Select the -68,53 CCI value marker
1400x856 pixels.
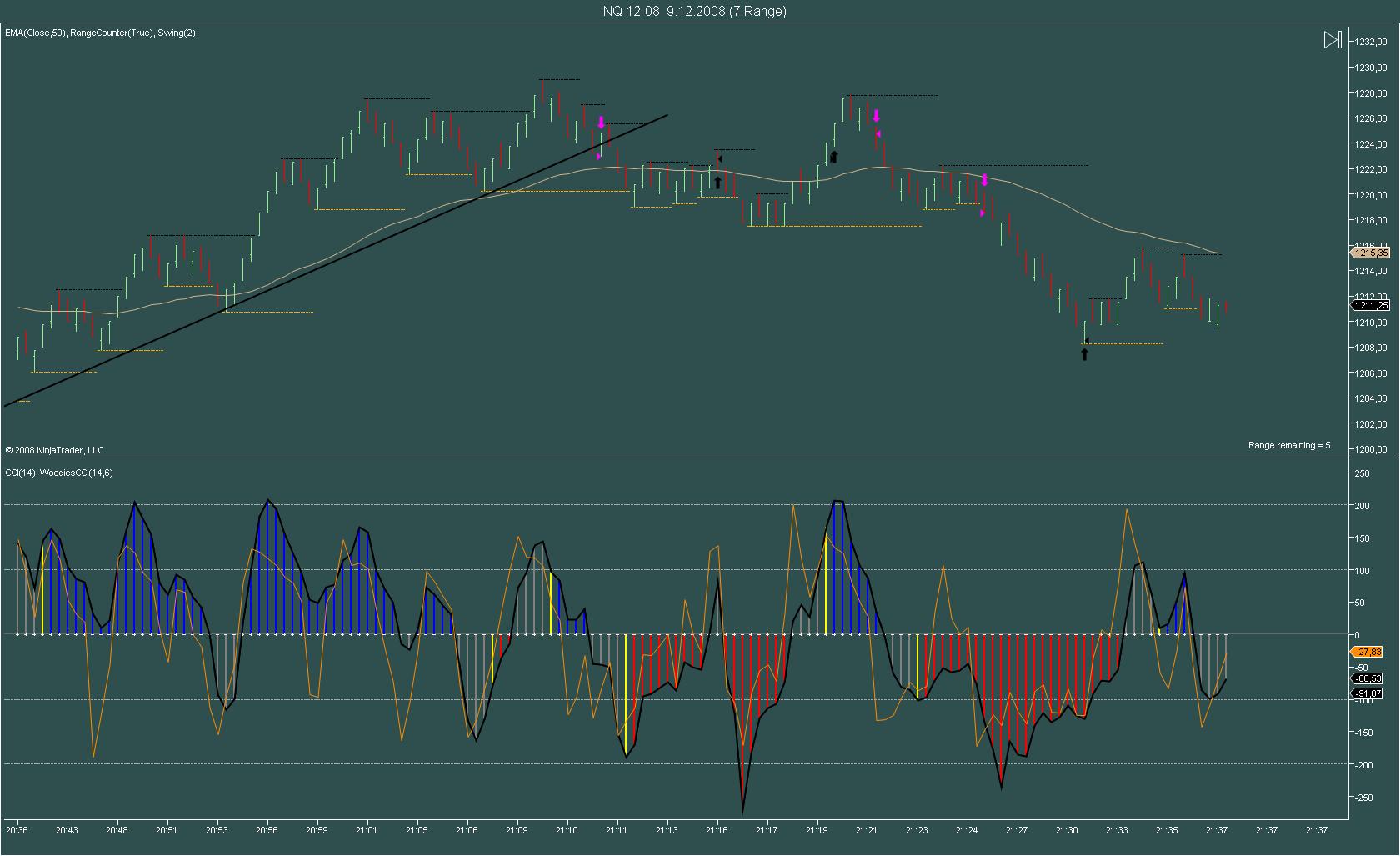coord(1368,679)
